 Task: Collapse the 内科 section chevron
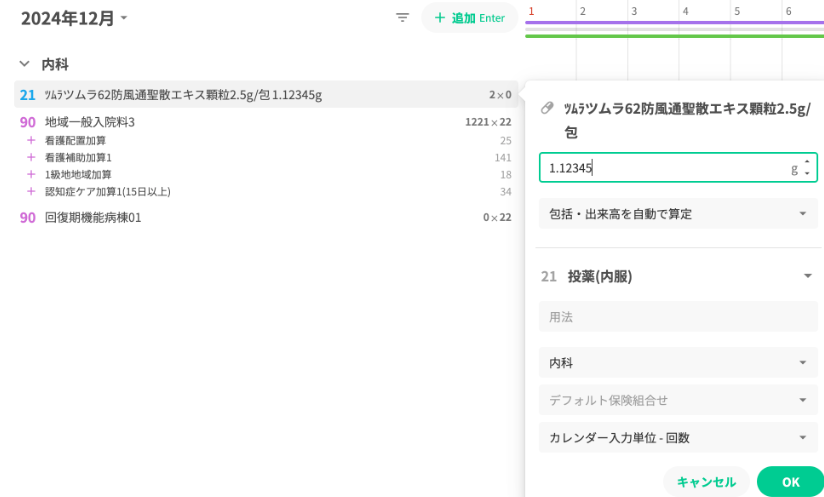24,64
